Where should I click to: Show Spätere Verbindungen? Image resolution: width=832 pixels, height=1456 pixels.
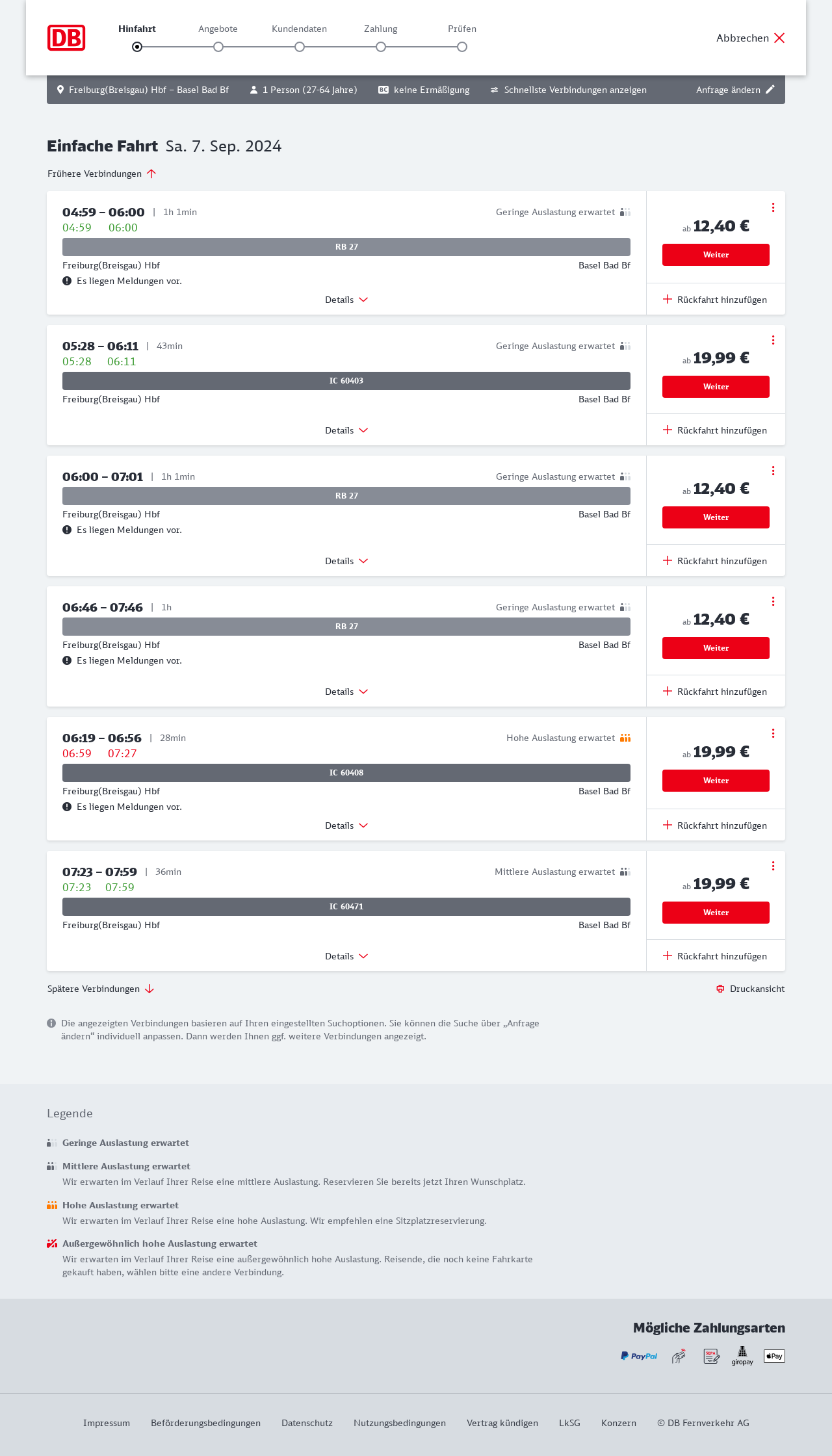tap(101, 989)
